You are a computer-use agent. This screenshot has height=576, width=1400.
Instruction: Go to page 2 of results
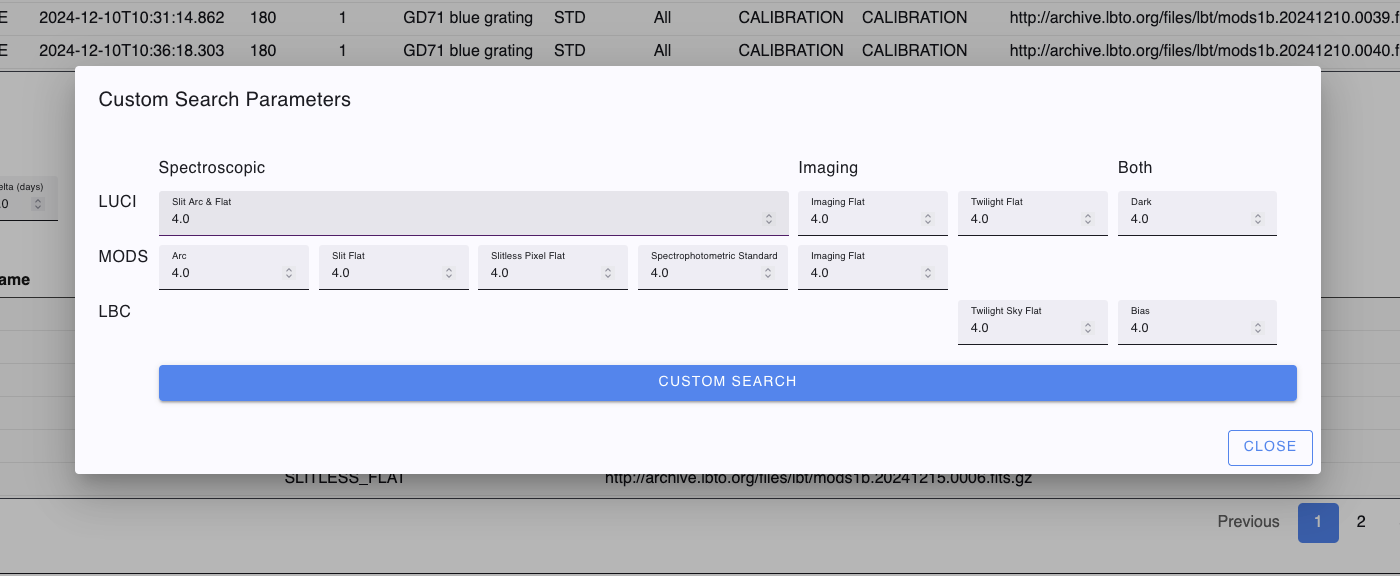click(x=1360, y=522)
